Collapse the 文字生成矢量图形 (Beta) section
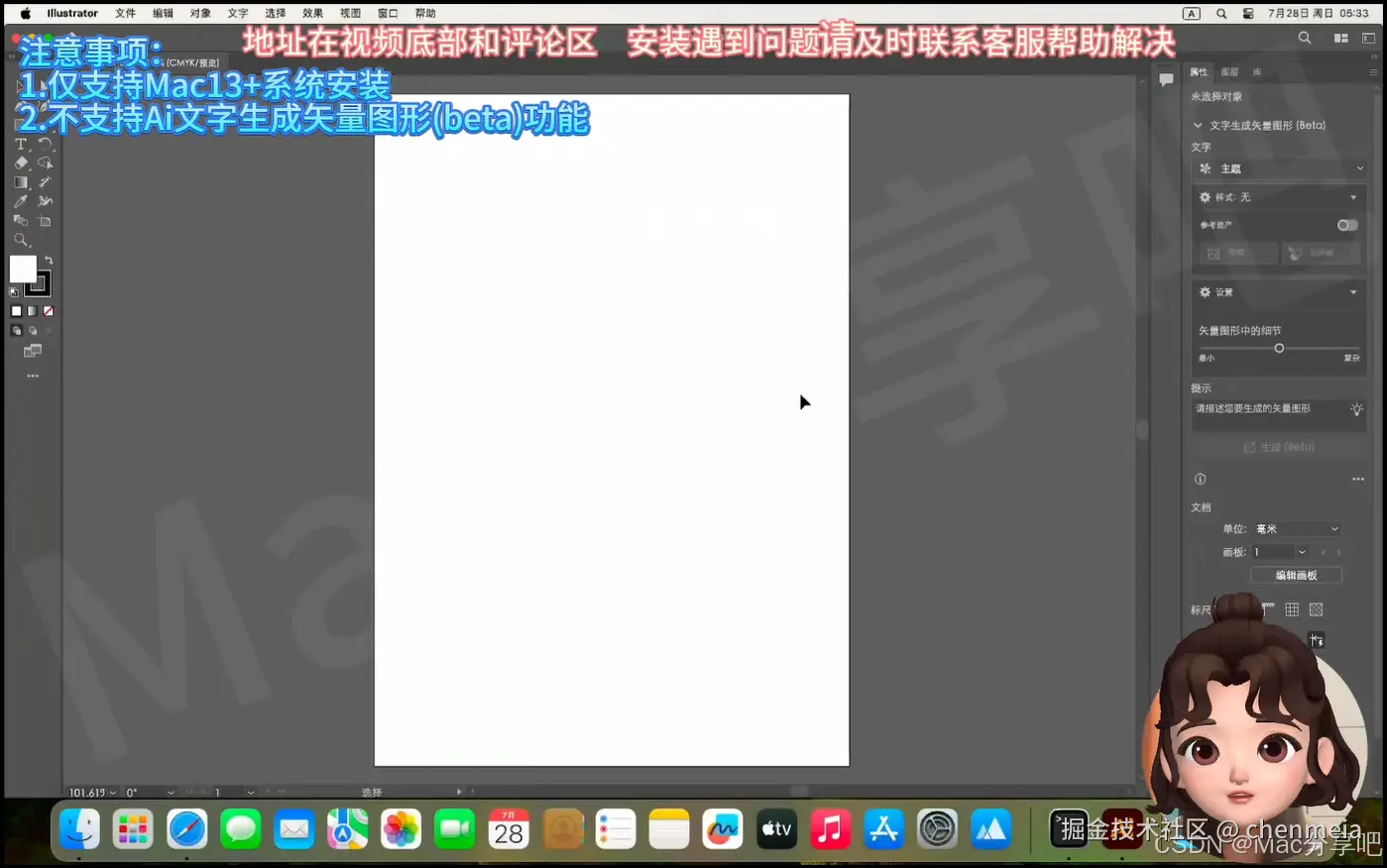 [x=1198, y=125]
